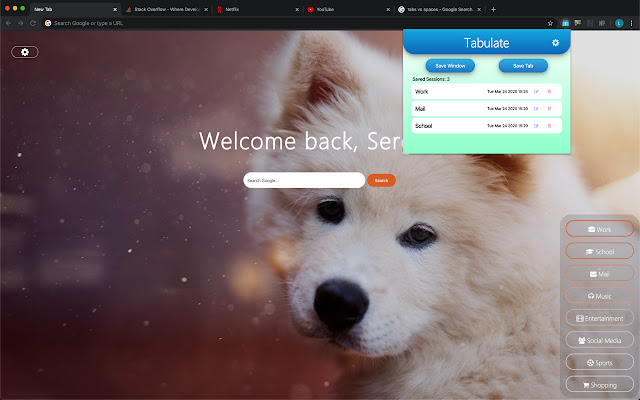Open the Mail session in Tabulate list
Screen dimensions: 640x400
pyautogui.click(x=487, y=109)
